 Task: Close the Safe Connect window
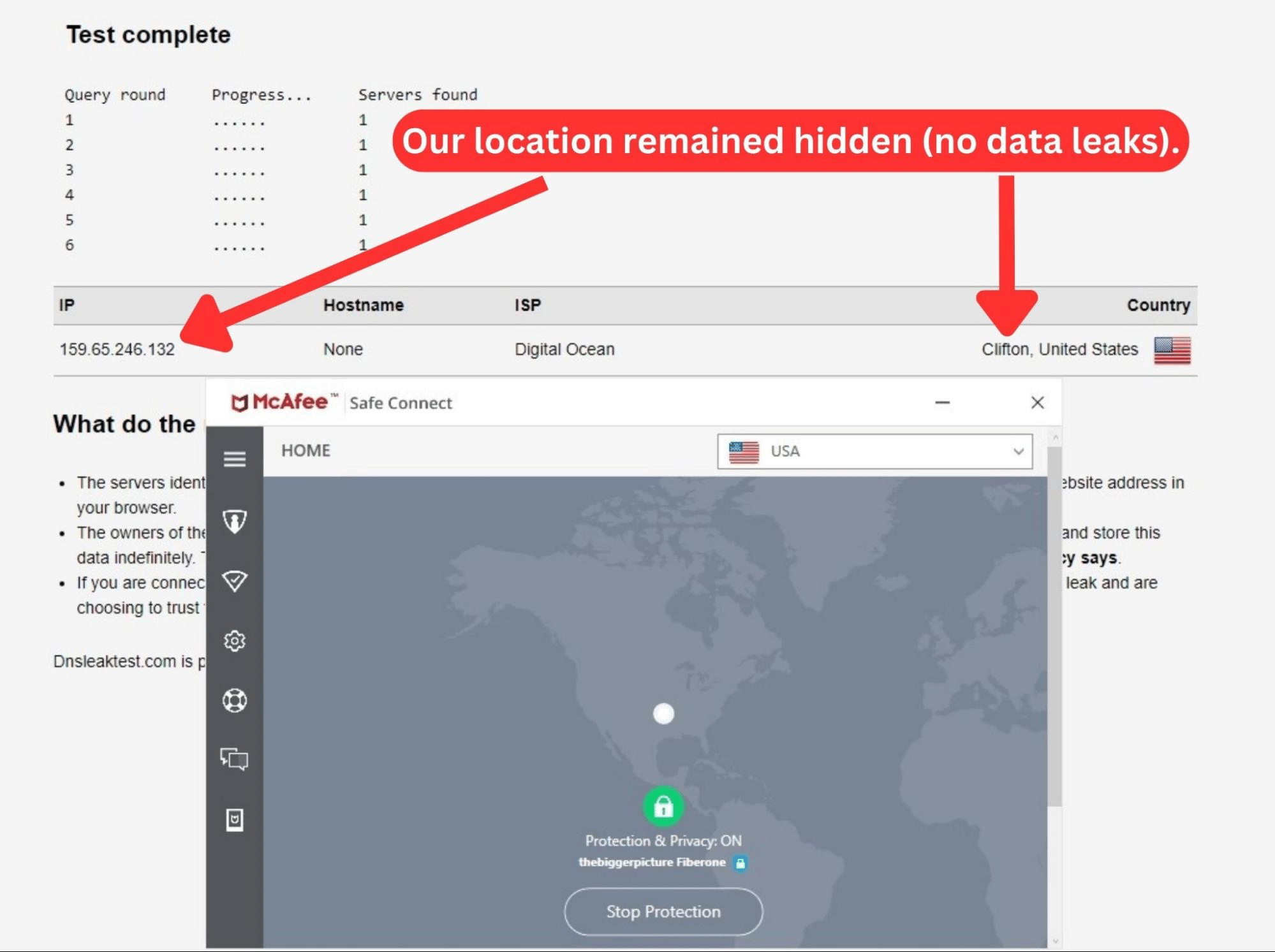coord(1037,402)
